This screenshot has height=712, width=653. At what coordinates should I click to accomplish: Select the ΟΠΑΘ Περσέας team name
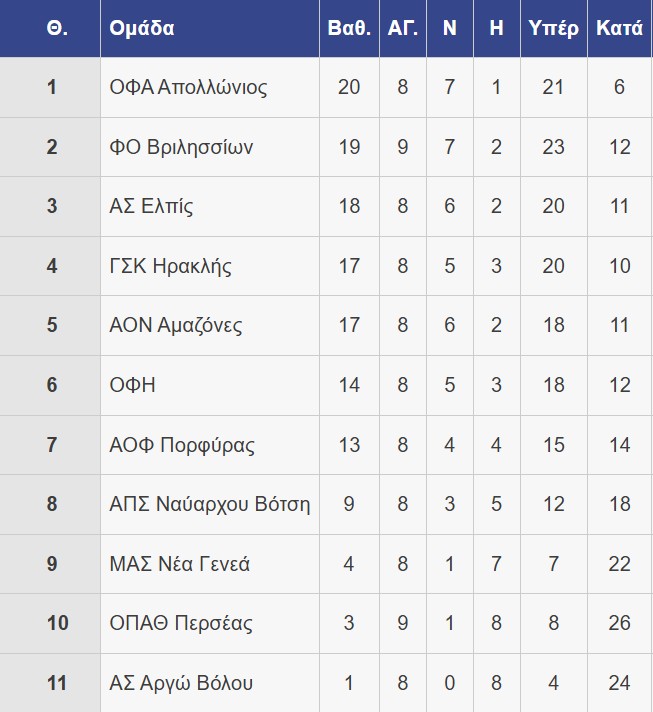[181, 623]
